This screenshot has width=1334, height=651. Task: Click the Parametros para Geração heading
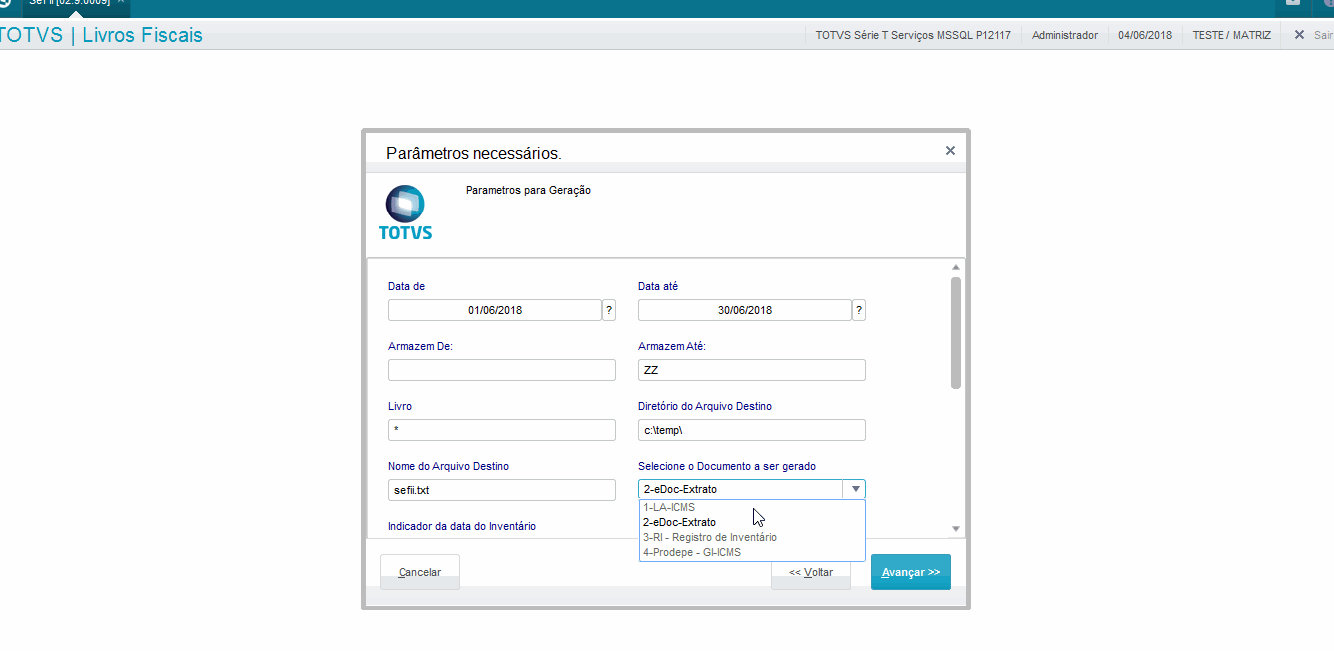pos(528,190)
